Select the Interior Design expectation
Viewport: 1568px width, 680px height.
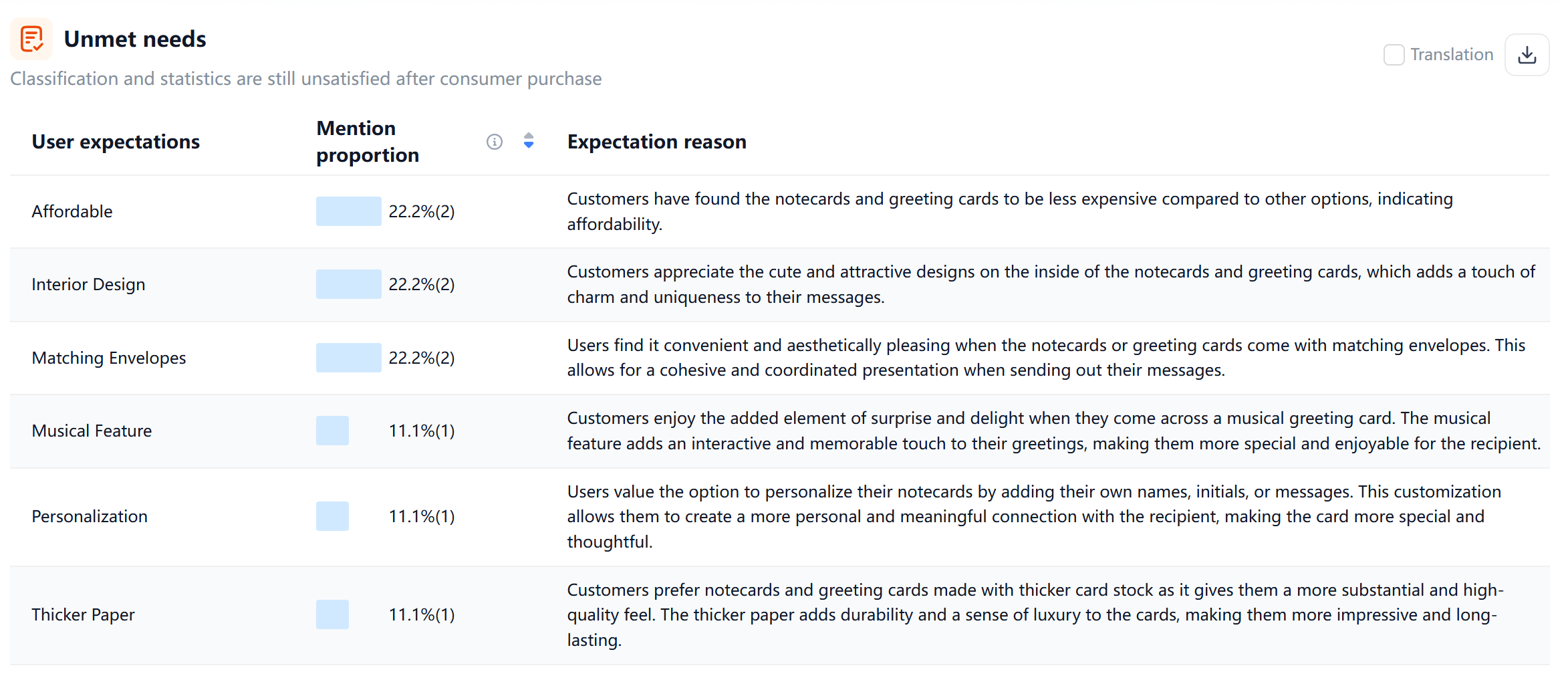pyautogui.click(x=88, y=284)
